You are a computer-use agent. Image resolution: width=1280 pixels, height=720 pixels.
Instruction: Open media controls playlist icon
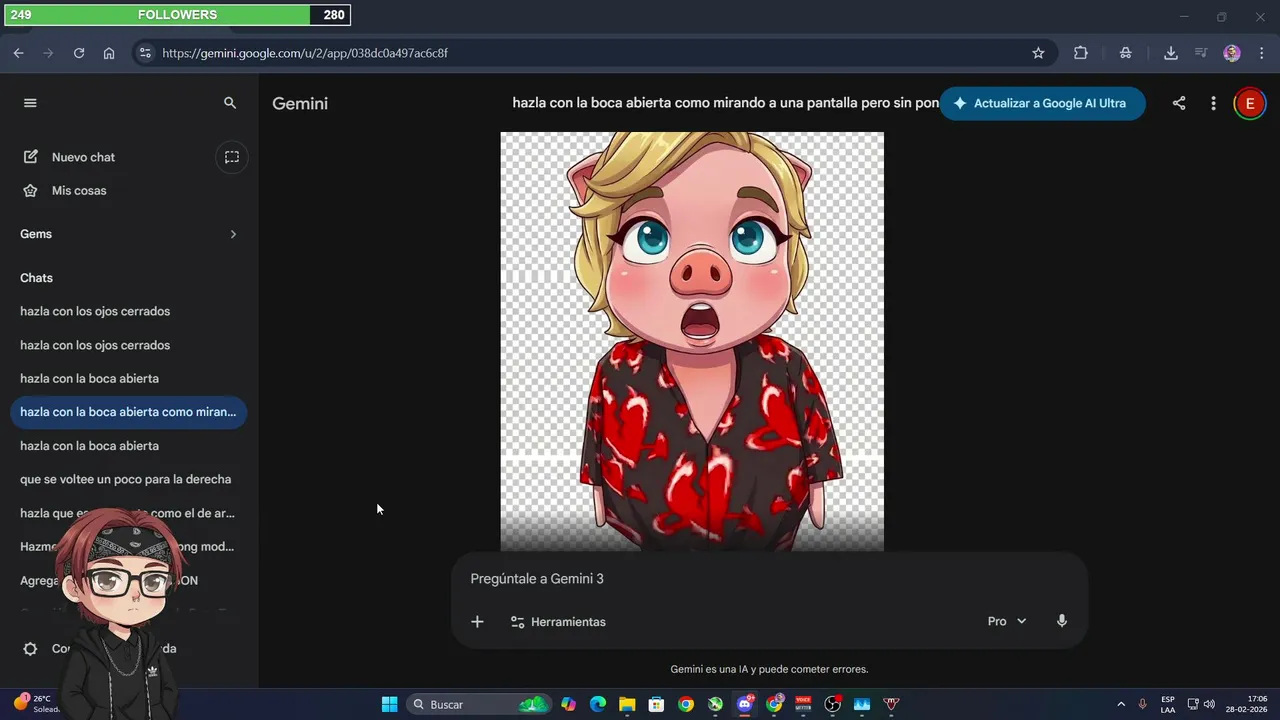click(x=1201, y=53)
